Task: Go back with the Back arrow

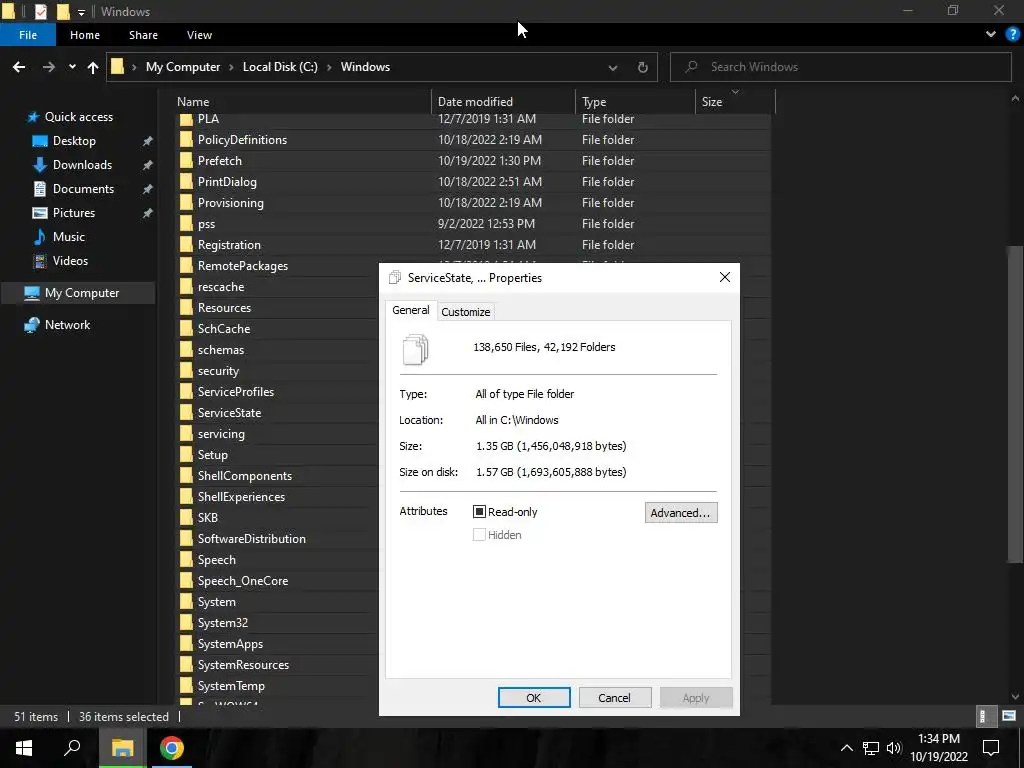Action: [19, 67]
